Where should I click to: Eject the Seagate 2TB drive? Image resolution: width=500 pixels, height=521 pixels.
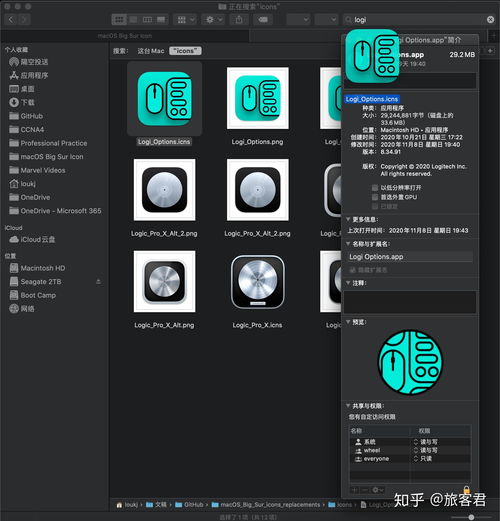tap(98, 282)
